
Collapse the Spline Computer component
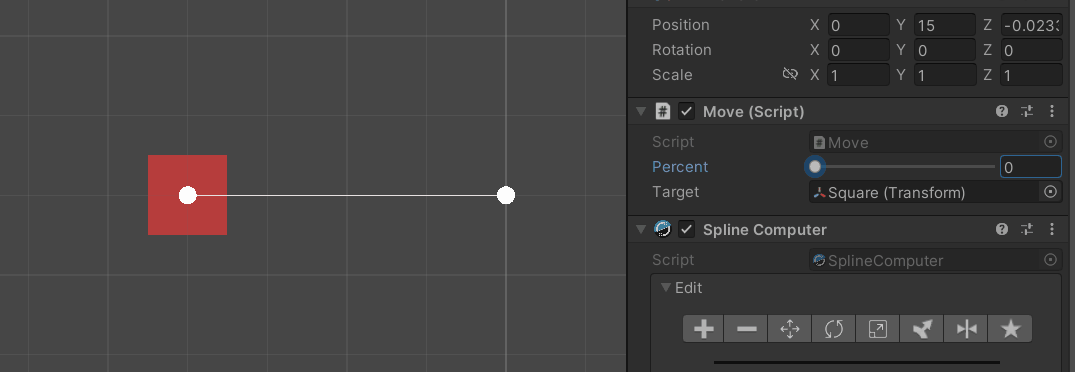(641, 229)
